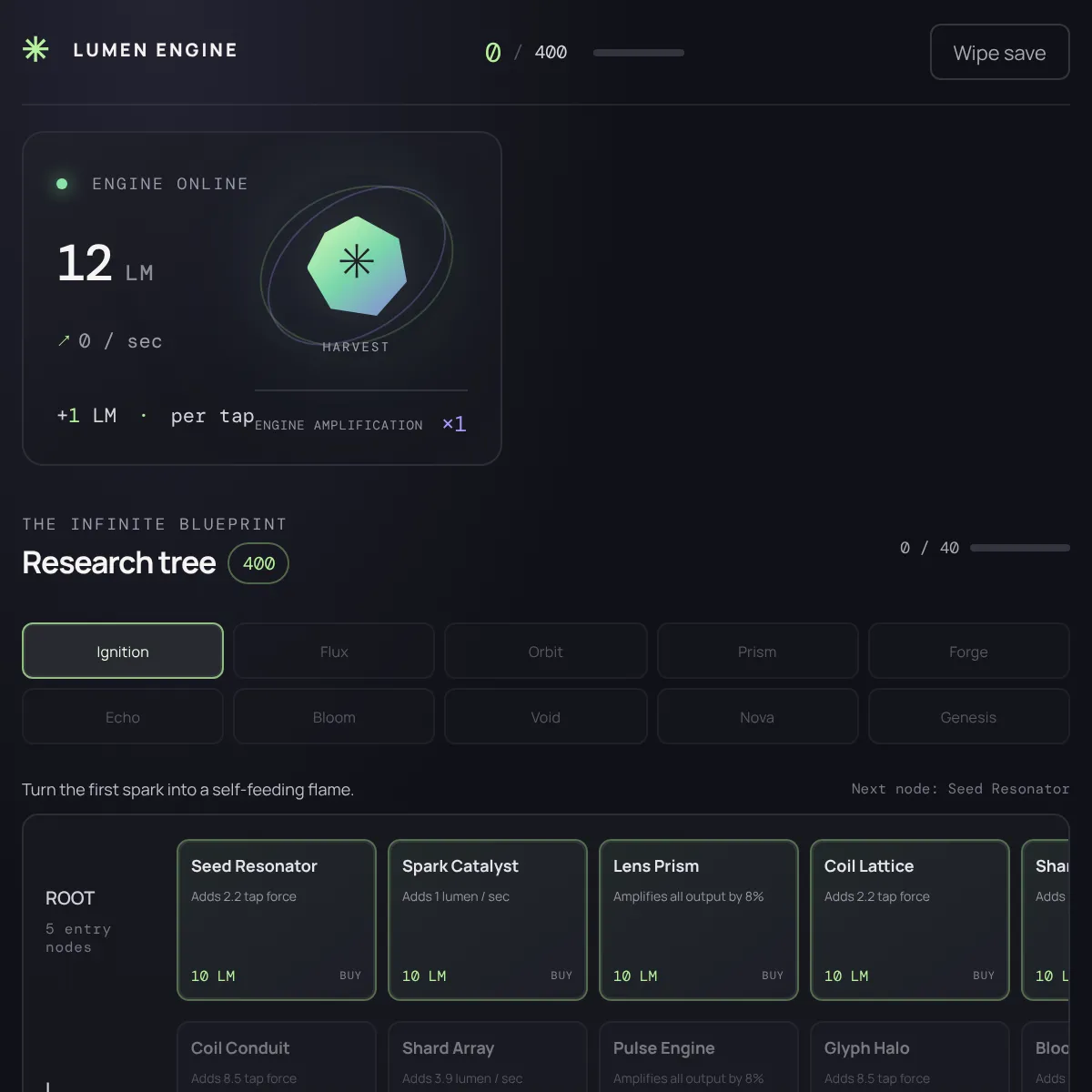Viewport: 1092px width, 1092px height.
Task: Tap the Harvest hexagon crystal
Action: point(357,266)
